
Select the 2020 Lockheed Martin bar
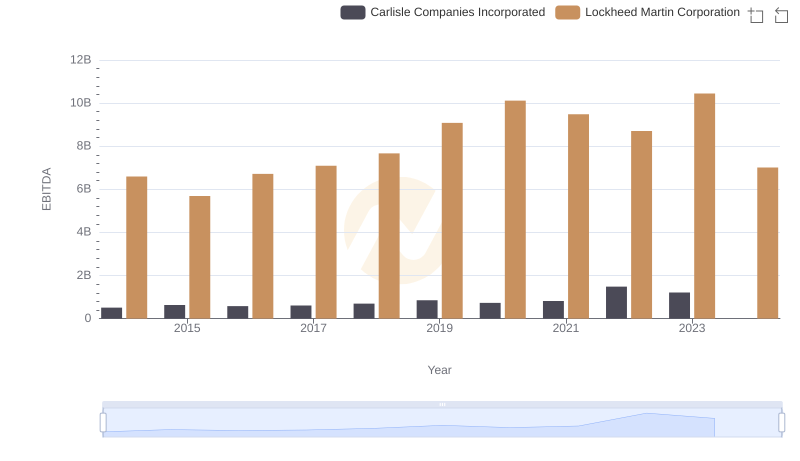click(x=515, y=210)
